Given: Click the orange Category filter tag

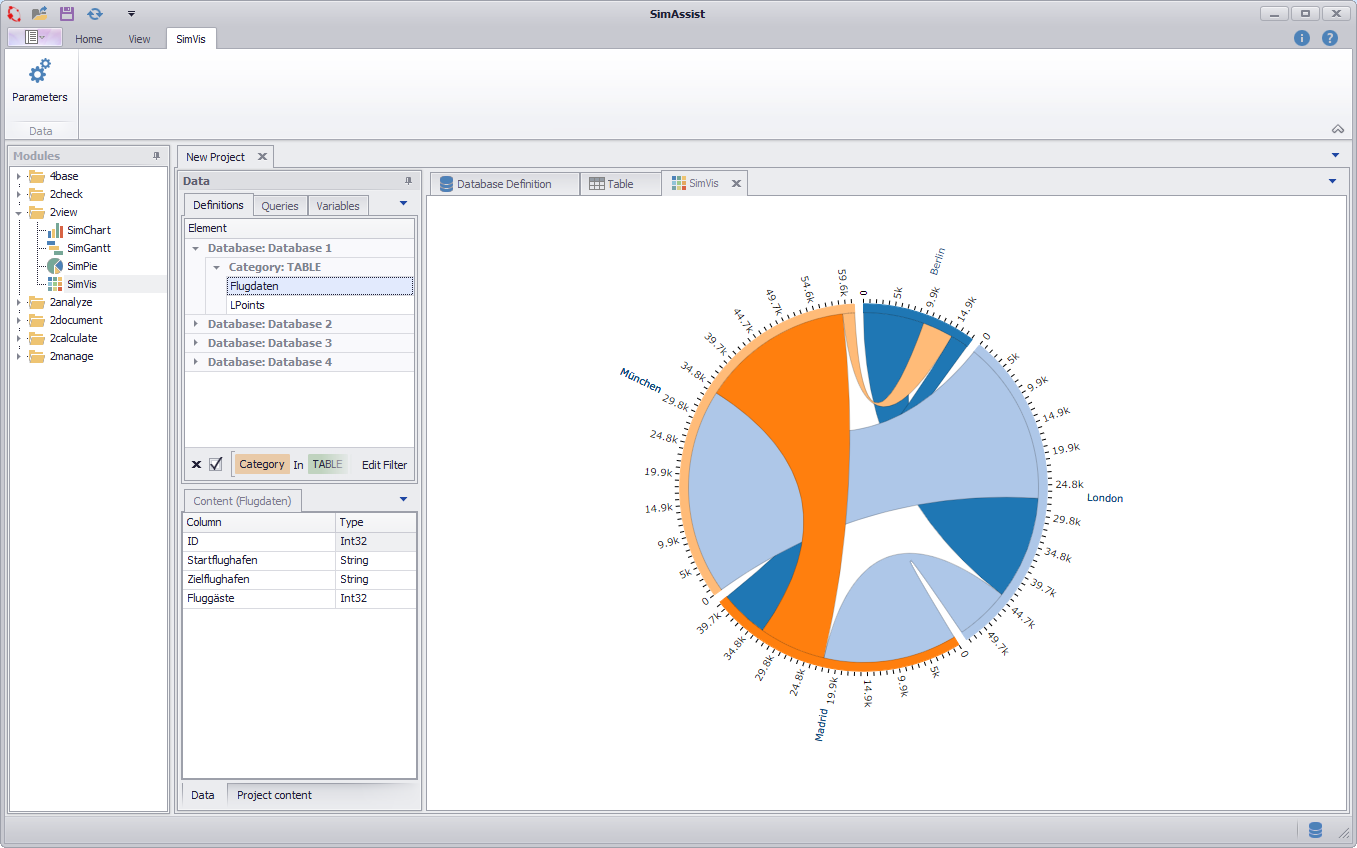Looking at the screenshot, I should coord(262,464).
